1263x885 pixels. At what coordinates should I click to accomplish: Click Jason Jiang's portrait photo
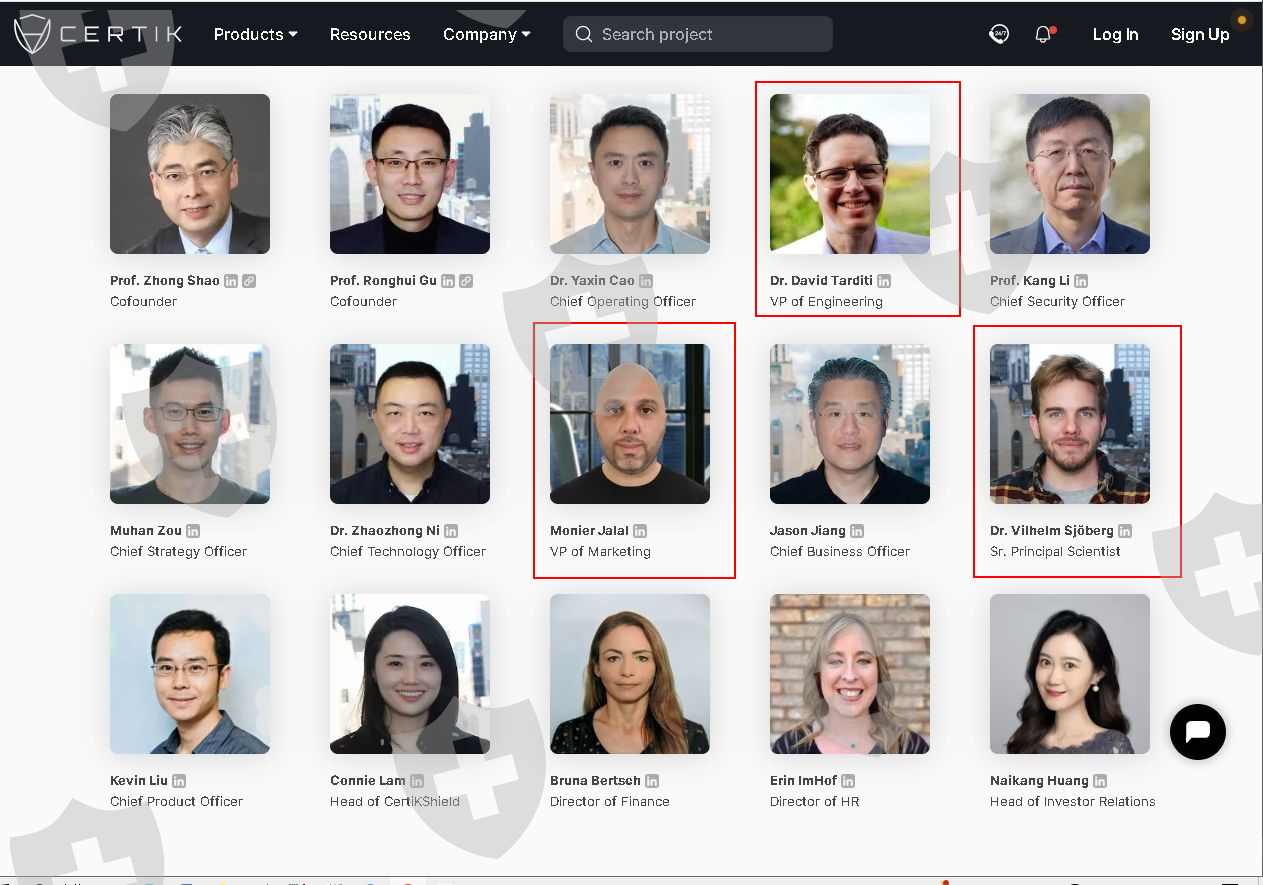[x=850, y=424]
